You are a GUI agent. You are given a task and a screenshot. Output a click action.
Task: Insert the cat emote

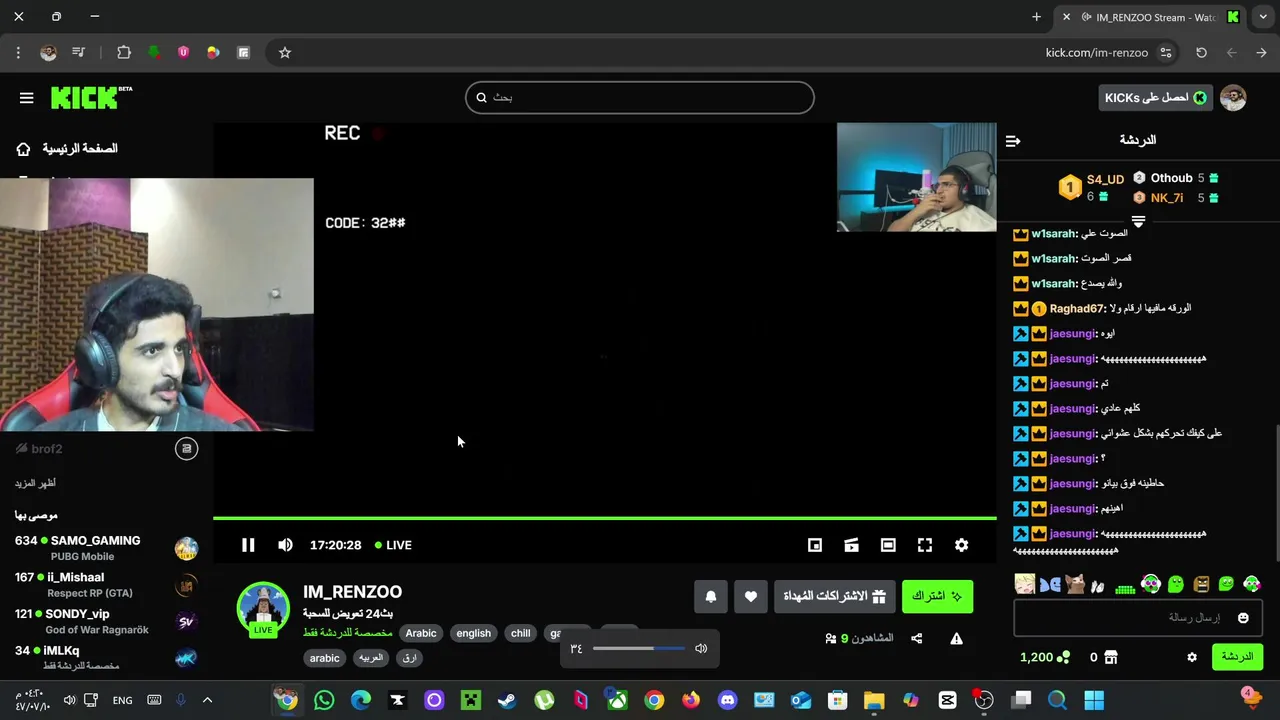1075,584
